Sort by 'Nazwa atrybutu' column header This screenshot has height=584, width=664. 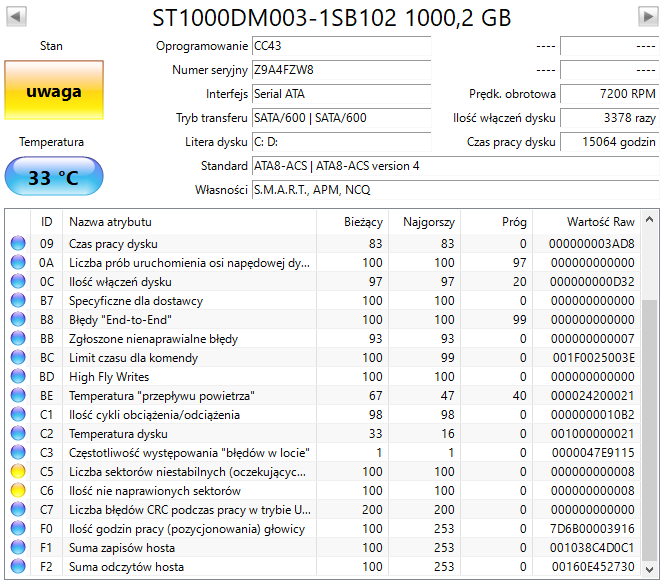(190, 222)
